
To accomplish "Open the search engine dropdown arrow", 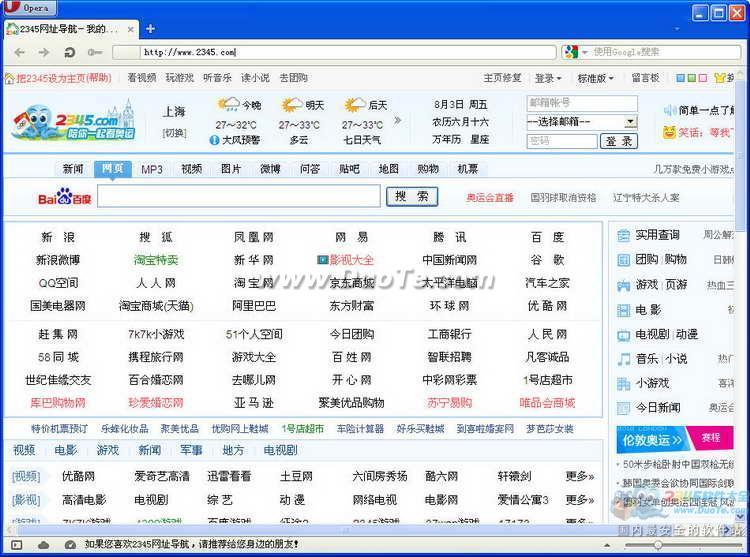I will [x=585, y=52].
